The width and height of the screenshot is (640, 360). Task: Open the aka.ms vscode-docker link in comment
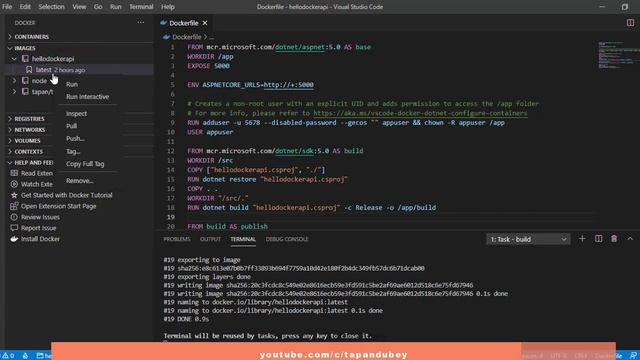(420, 113)
